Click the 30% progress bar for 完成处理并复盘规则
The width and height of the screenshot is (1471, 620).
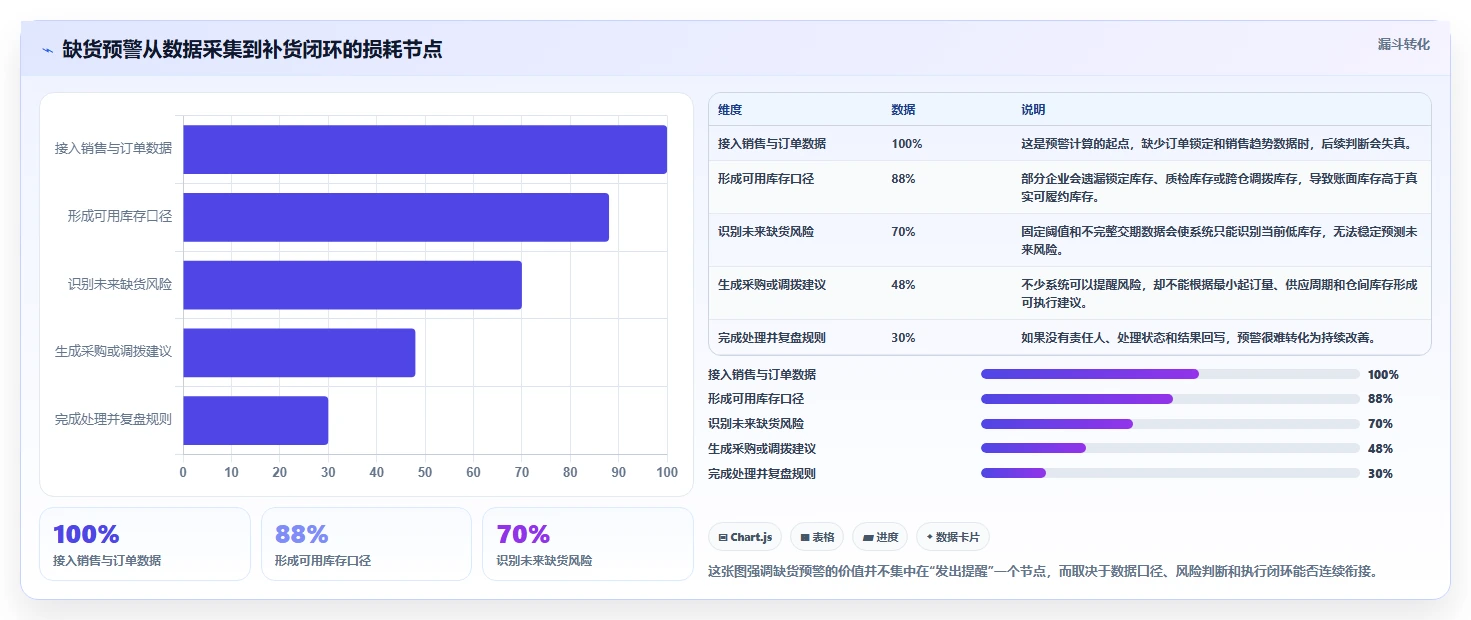pyautogui.click(x=1170, y=474)
